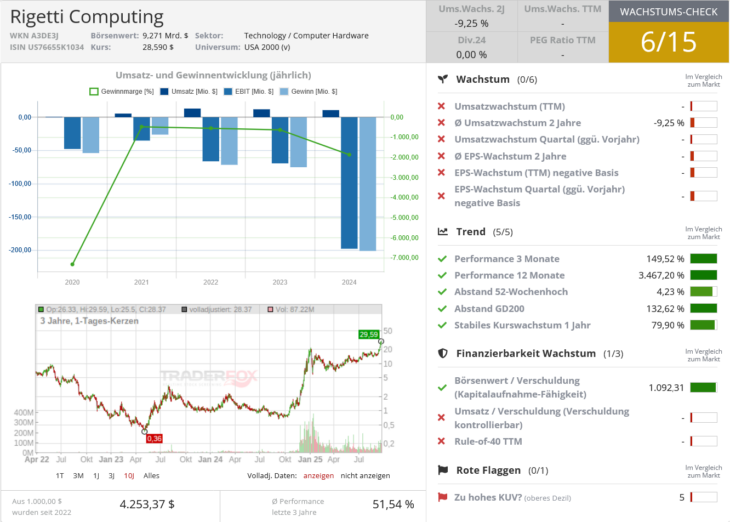This screenshot has width=730, height=522.
Task: Click the Börsenwert 9,271 Mrd. $ value
Action: click(165, 35)
